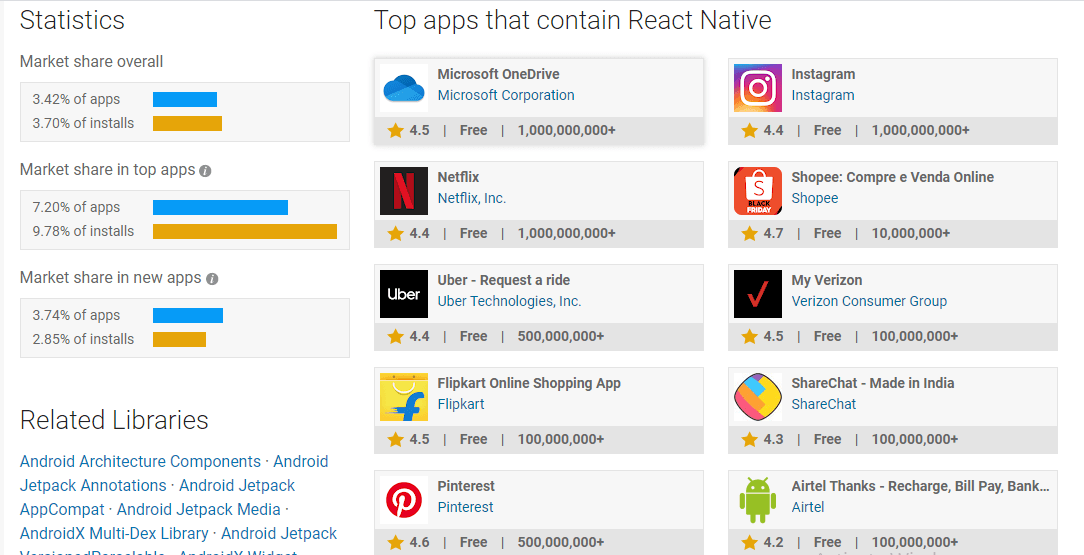Screen dimensions: 1084x555
Task: Click the blue top apps share bar
Action: [x=220, y=207]
